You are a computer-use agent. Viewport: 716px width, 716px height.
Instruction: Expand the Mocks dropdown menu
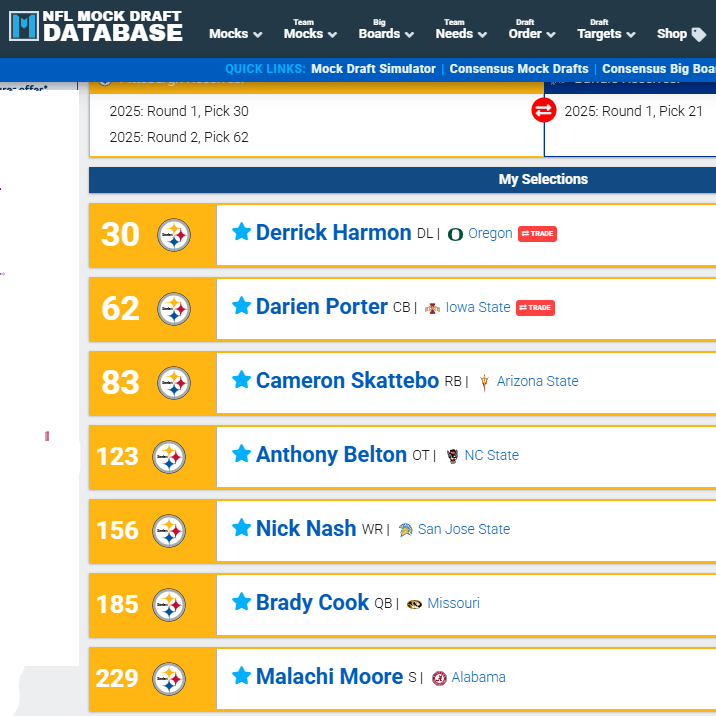[236, 34]
